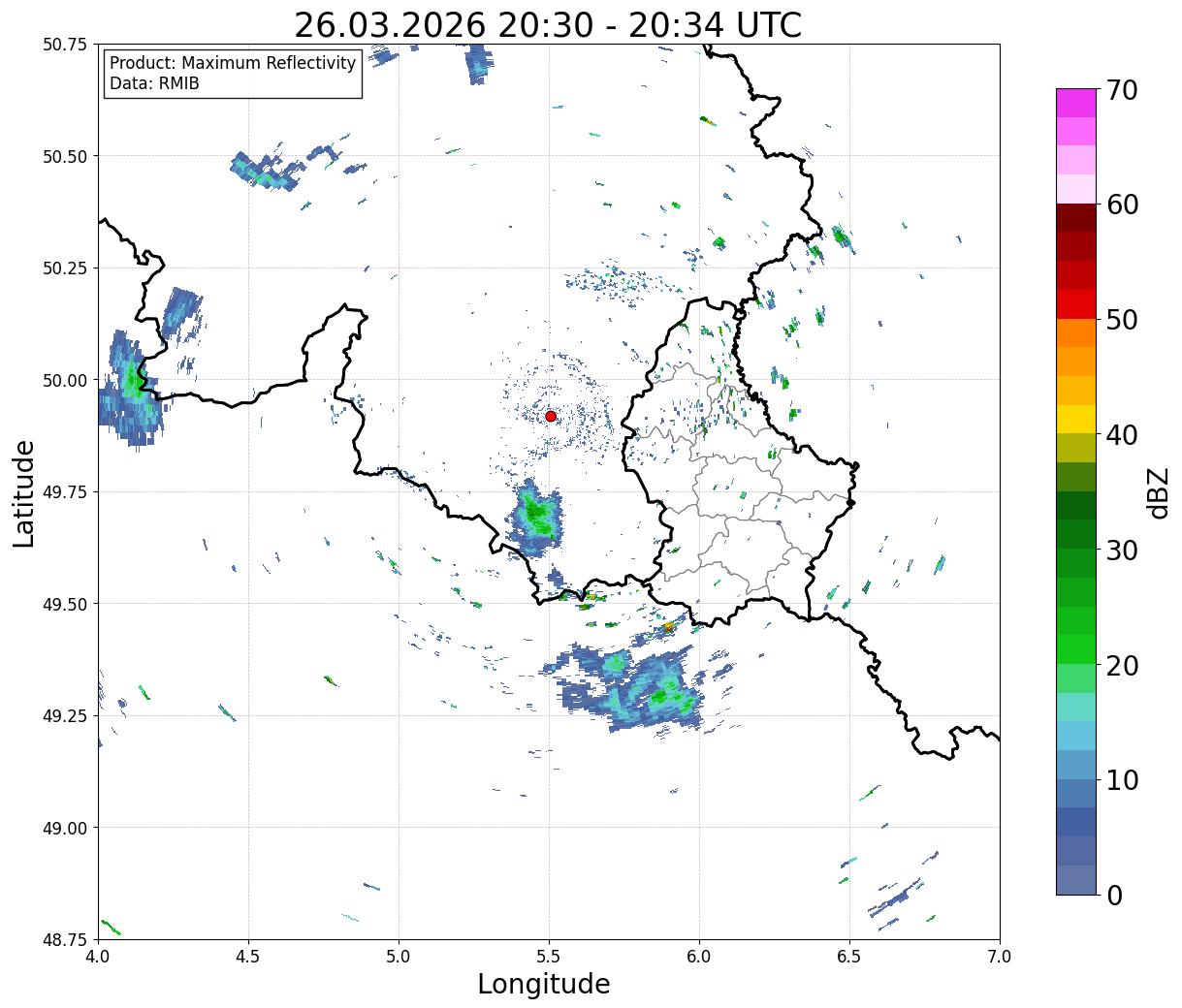Screen dimensions: 1182x1008
Task: Click the colorbar tick label '40'
Action: (x=1122, y=435)
